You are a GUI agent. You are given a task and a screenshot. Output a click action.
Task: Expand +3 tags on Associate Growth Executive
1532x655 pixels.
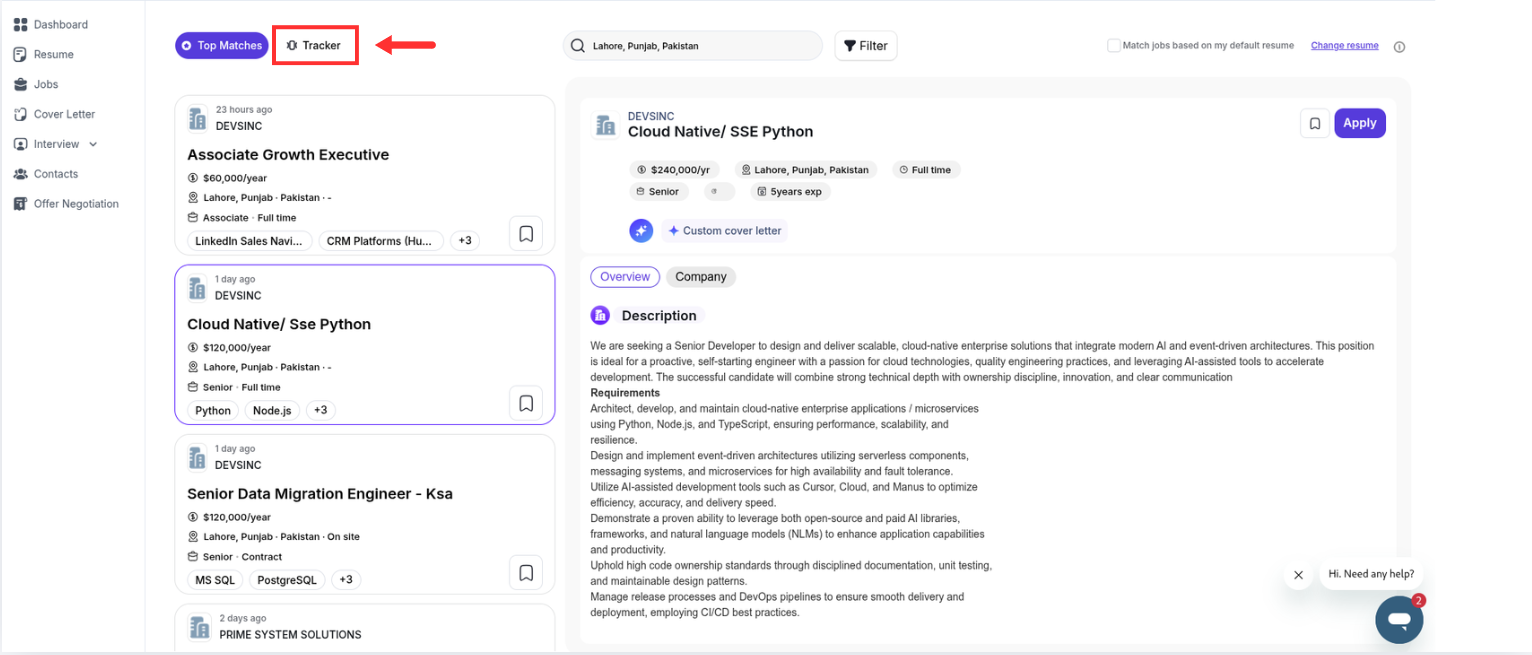pyautogui.click(x=465, y=241)
